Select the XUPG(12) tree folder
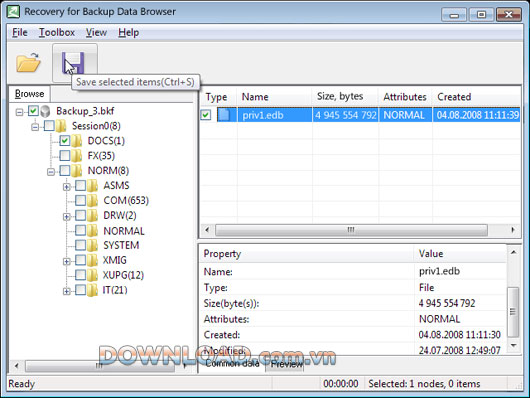This screenshot has width=530, height=398. tap(123, 275)
